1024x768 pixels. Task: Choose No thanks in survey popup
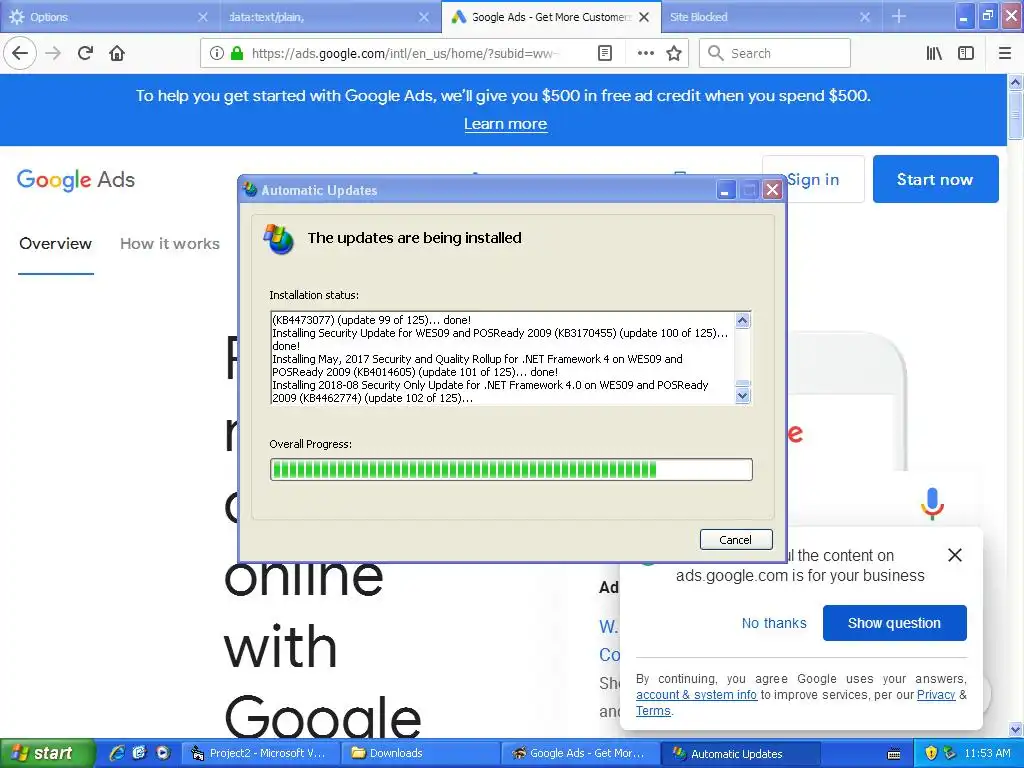tap(774, 623)
